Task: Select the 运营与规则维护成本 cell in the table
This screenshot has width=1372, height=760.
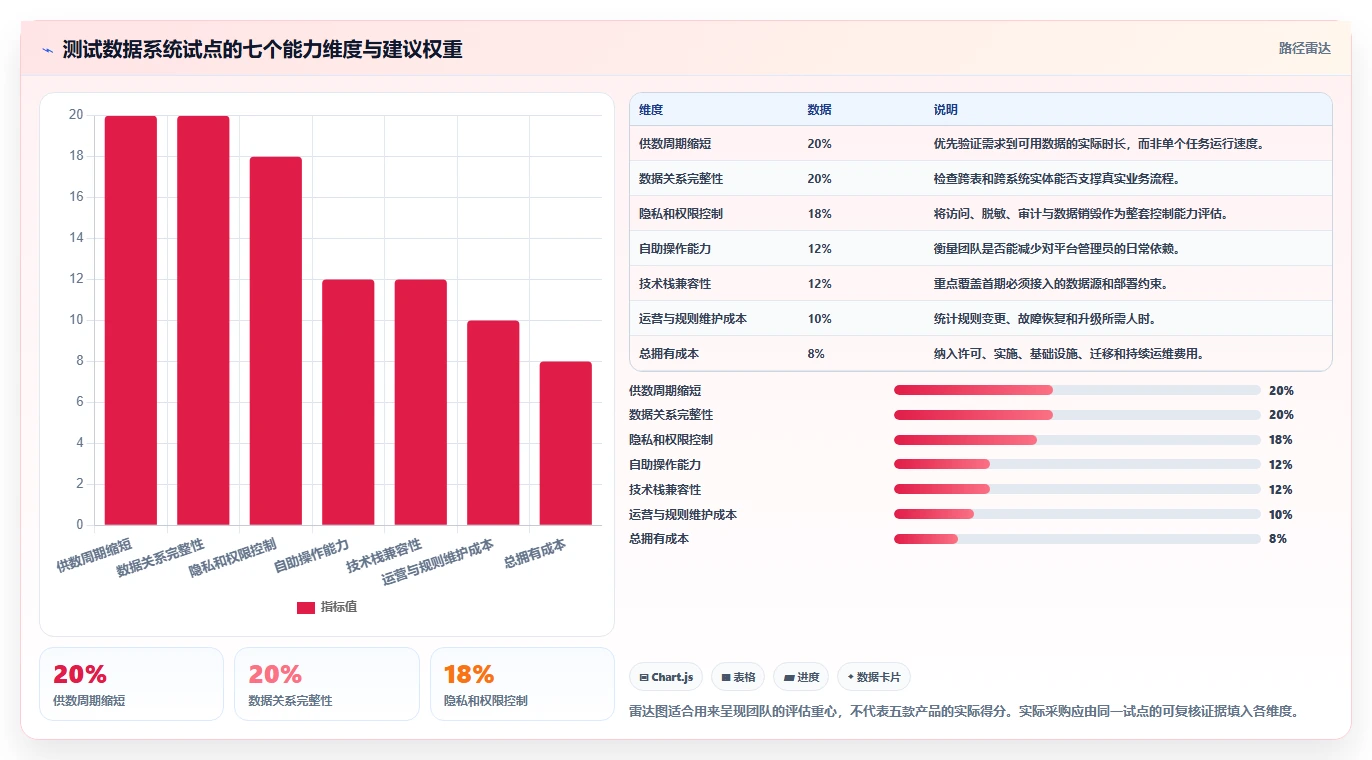Action: (x=693, y=319)
